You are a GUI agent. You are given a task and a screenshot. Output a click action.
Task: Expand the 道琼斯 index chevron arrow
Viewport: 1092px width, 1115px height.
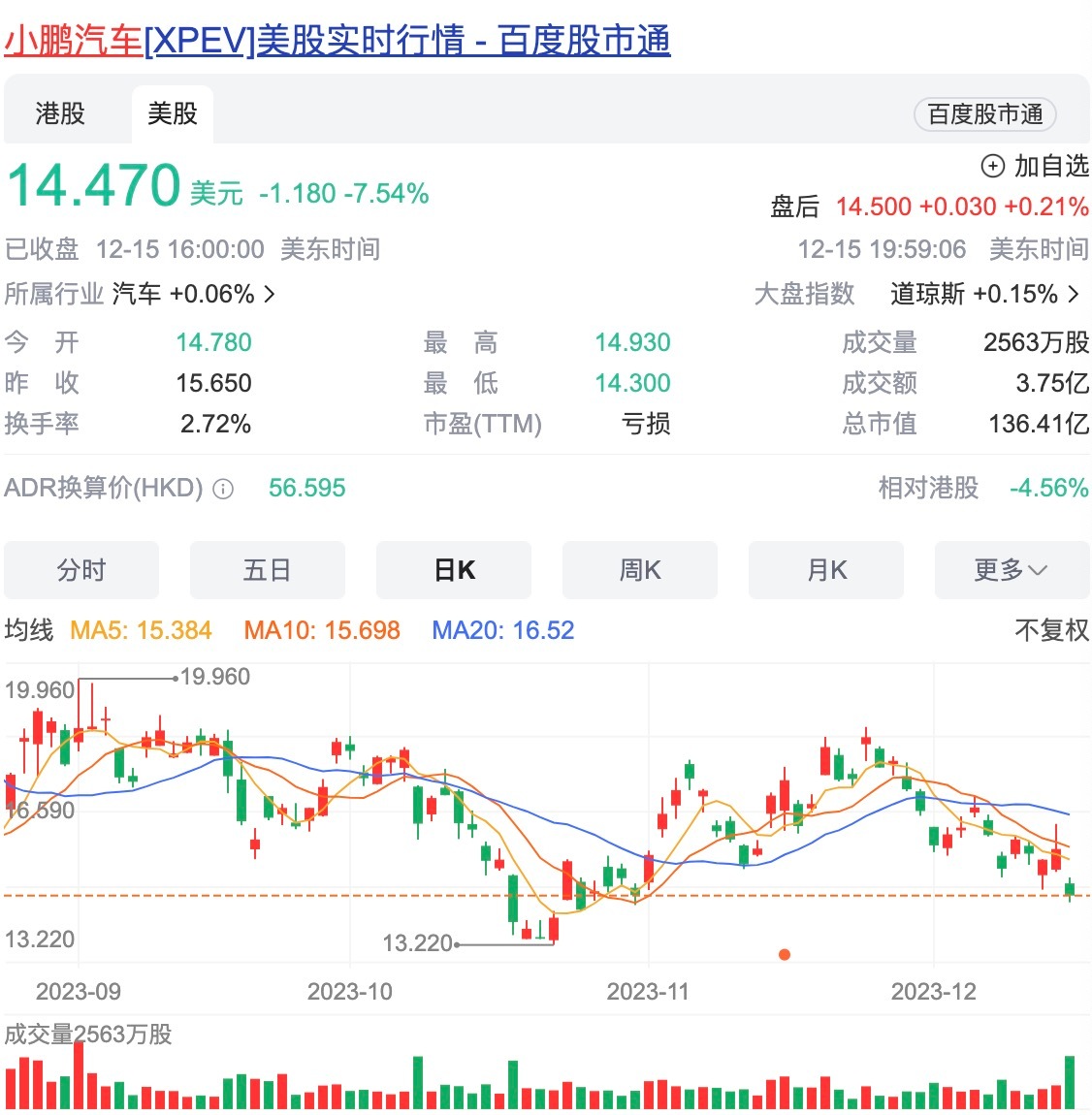click(1075, 294)
